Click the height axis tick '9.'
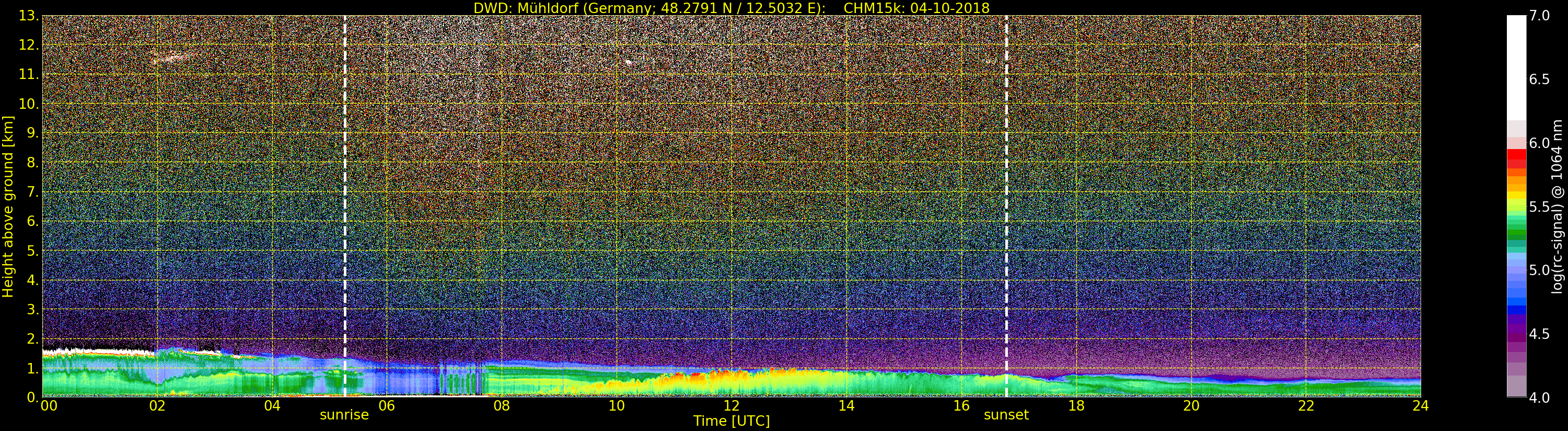The height and width of the screenshot is (431, 1568). pyautogui.click(x=32, y=133)
